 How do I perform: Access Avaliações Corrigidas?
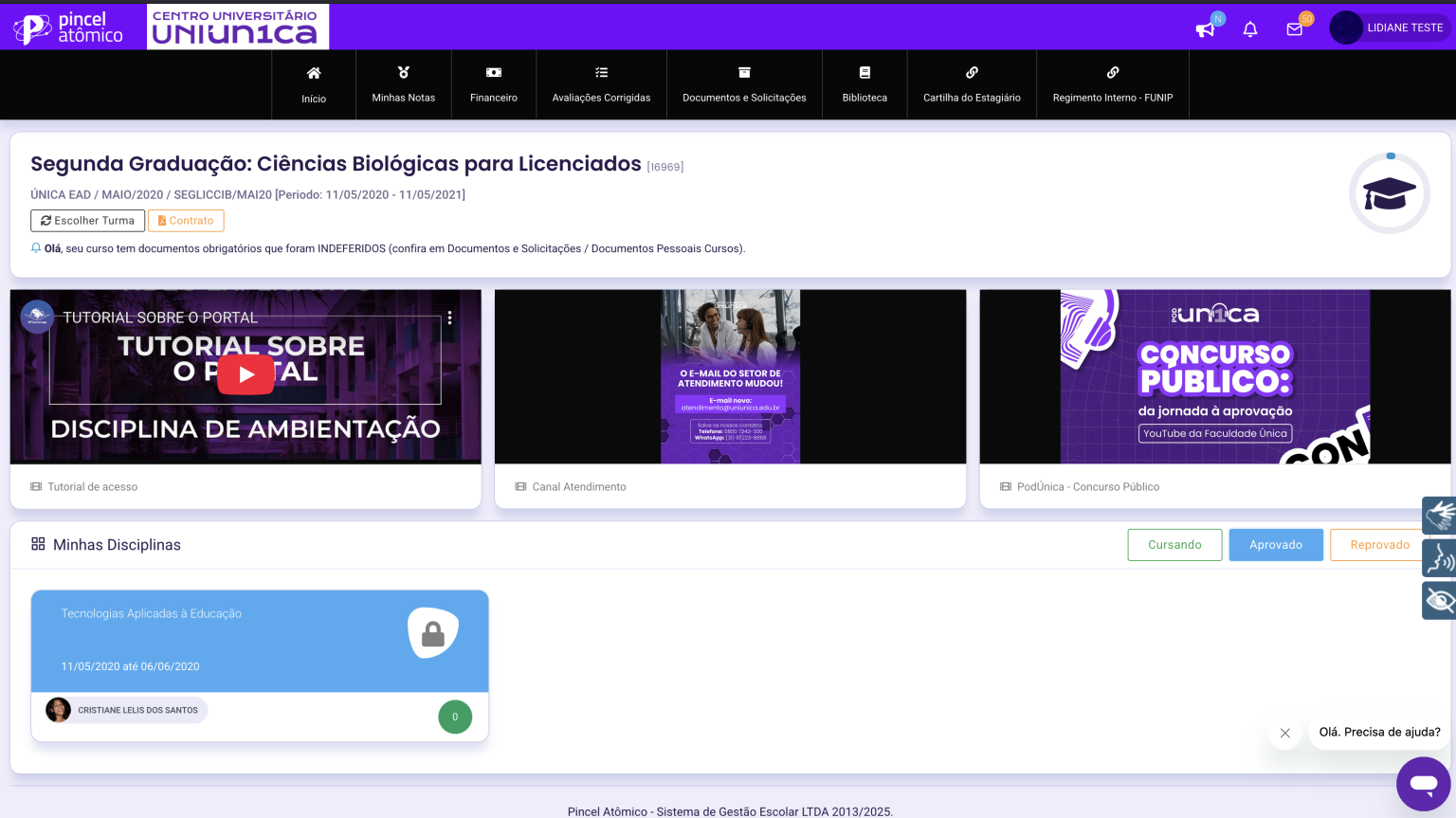[601, 83]
